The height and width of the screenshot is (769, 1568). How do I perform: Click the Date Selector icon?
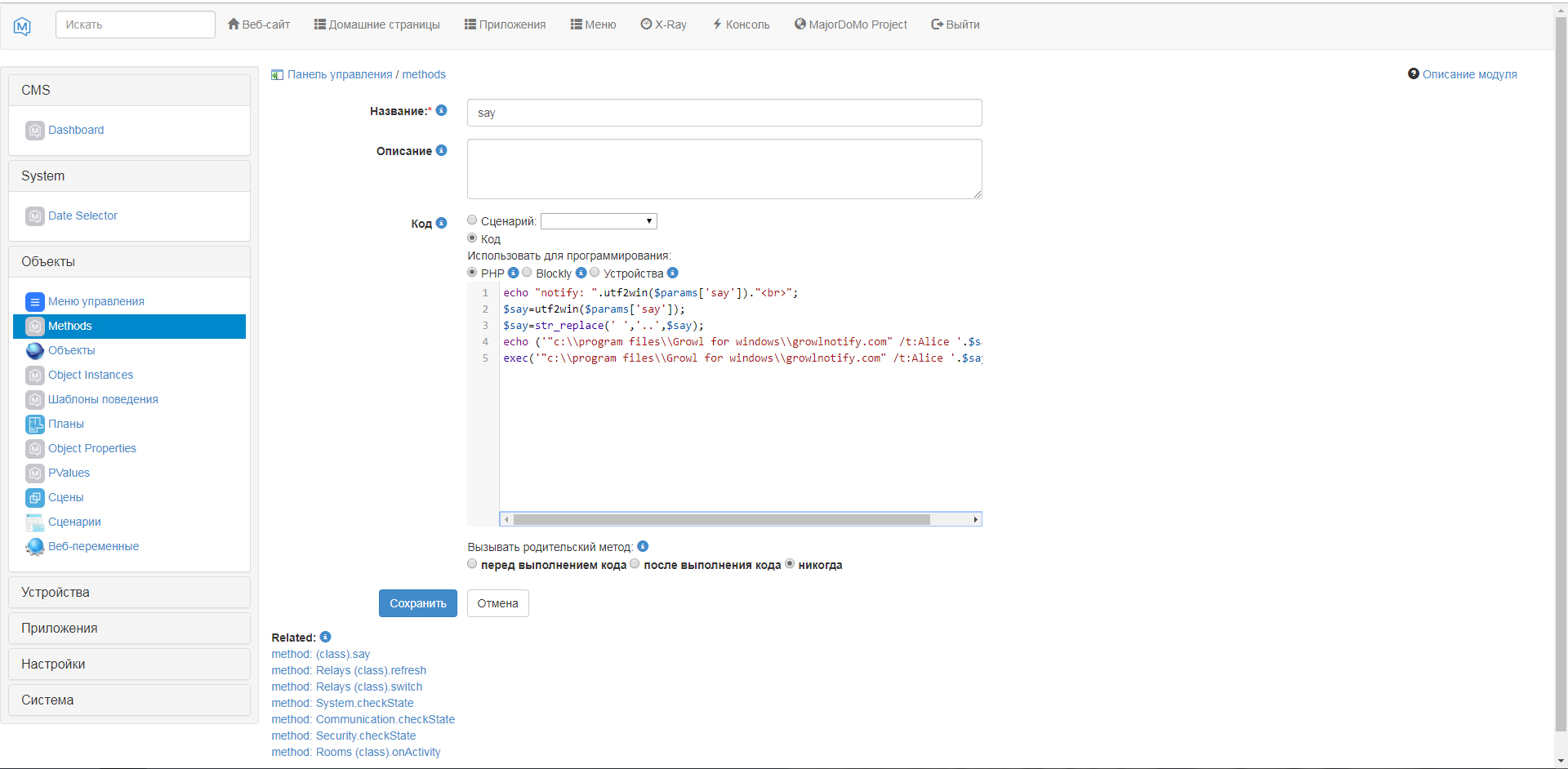(35, 216)
